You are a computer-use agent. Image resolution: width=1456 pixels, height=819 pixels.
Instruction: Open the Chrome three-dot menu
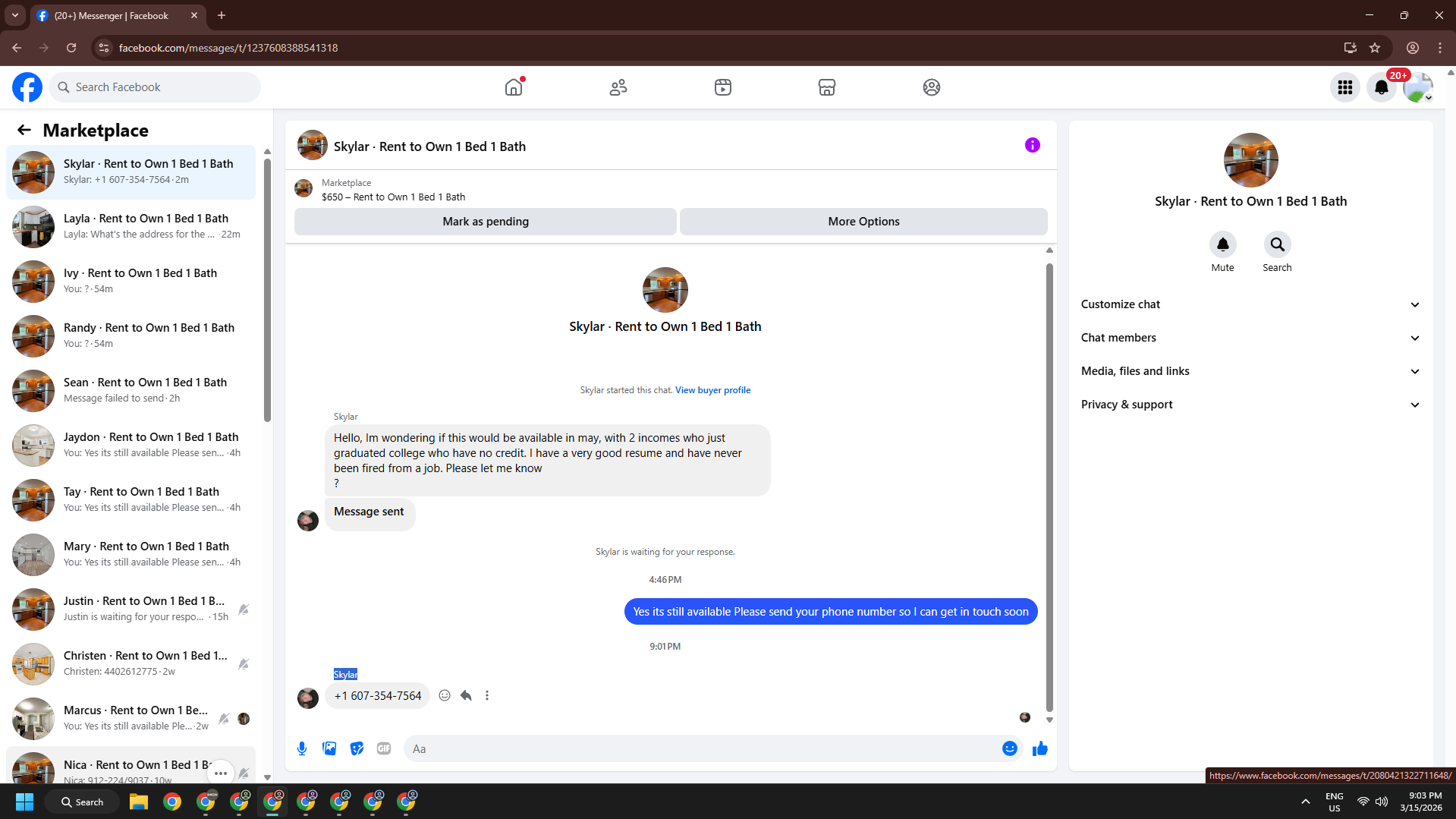pos(1440,48)
